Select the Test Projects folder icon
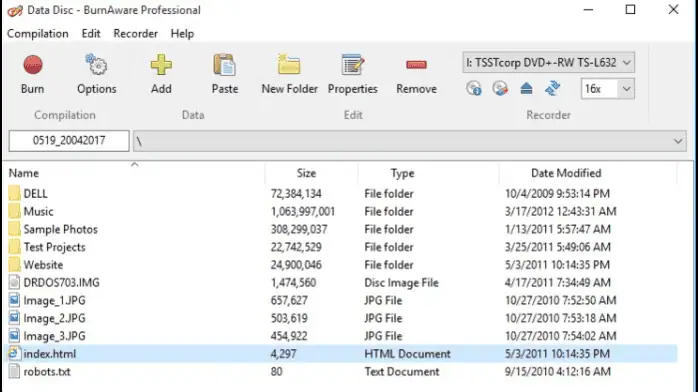This screenshot has height=392, width=698. click(x=14, y=247)
